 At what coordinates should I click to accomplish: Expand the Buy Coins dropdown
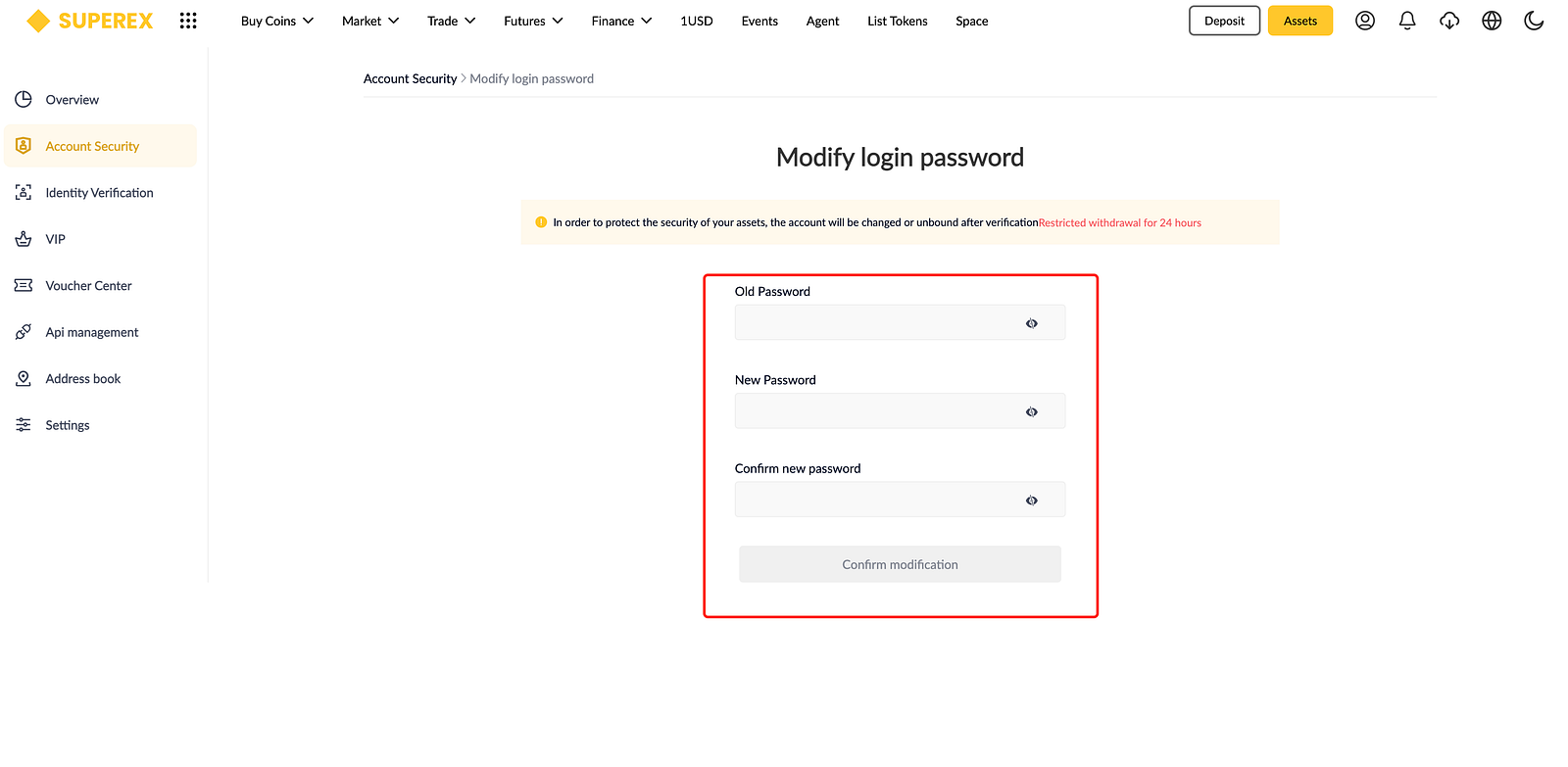(x=277, y=21)
